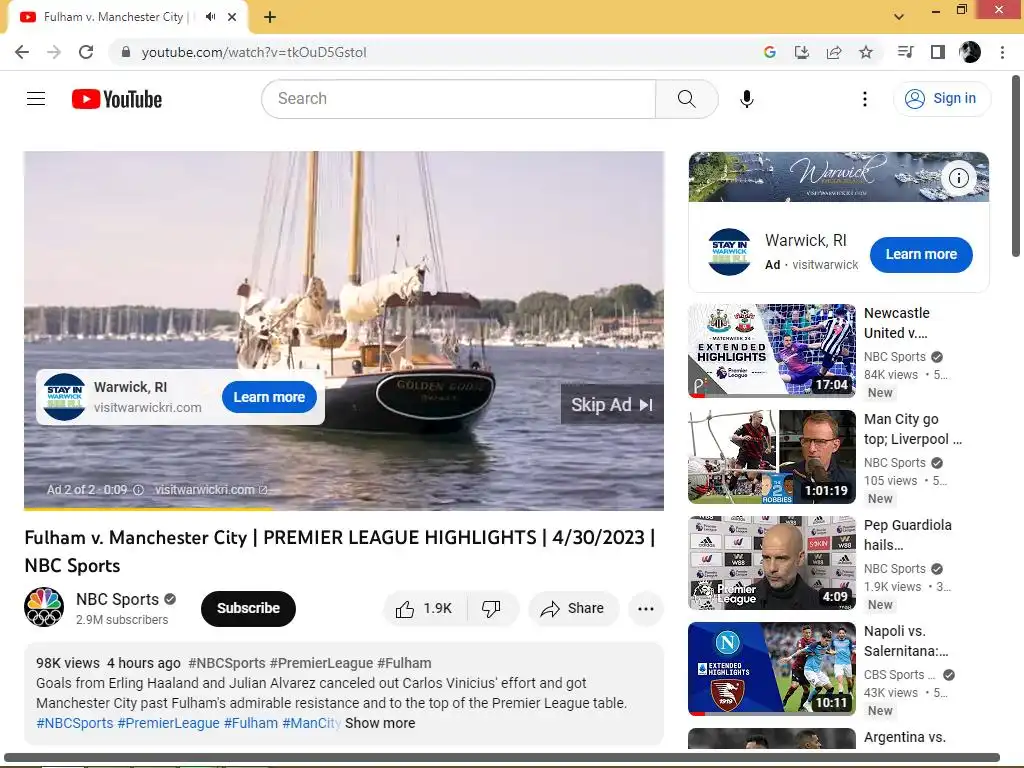Share this page from the address bar
The width and height of the screenshot is (1024, 768).
pos(834,52)
